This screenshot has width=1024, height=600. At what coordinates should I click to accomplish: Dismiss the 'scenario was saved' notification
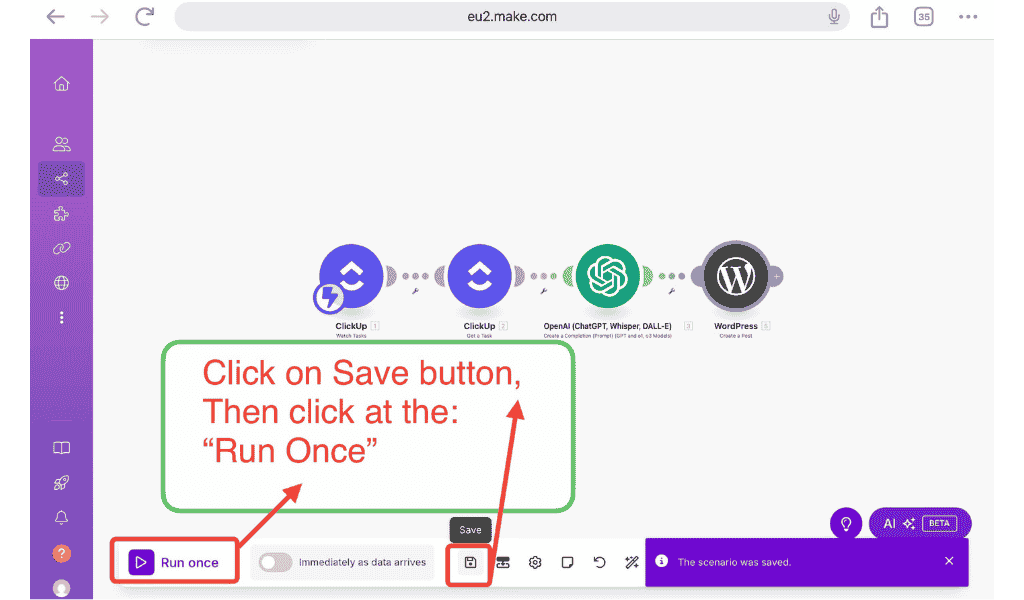tap(949, 561)
